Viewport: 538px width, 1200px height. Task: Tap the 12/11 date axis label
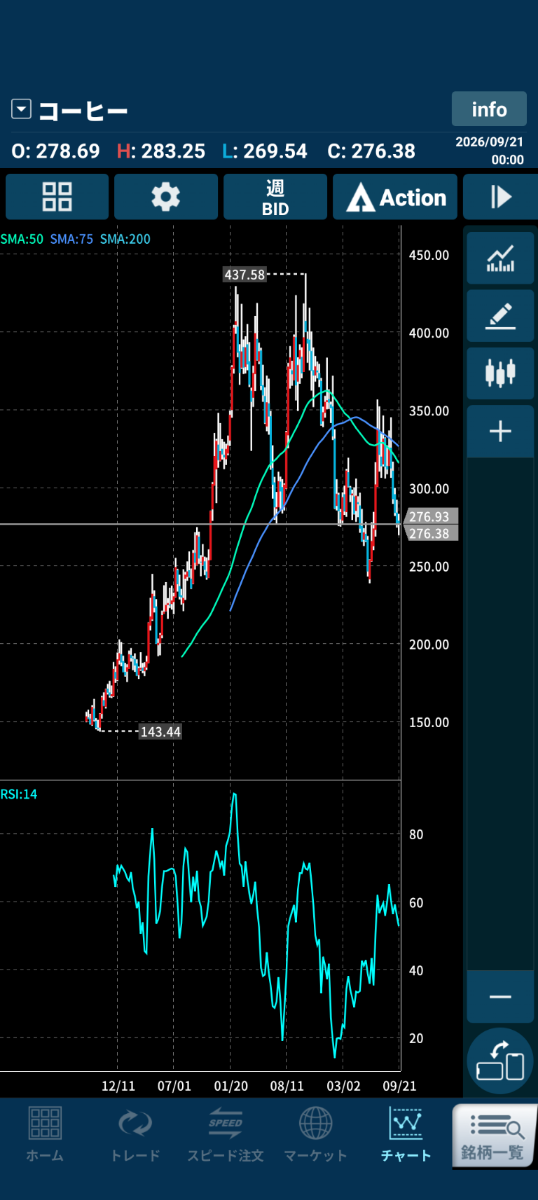[119, 1084]
